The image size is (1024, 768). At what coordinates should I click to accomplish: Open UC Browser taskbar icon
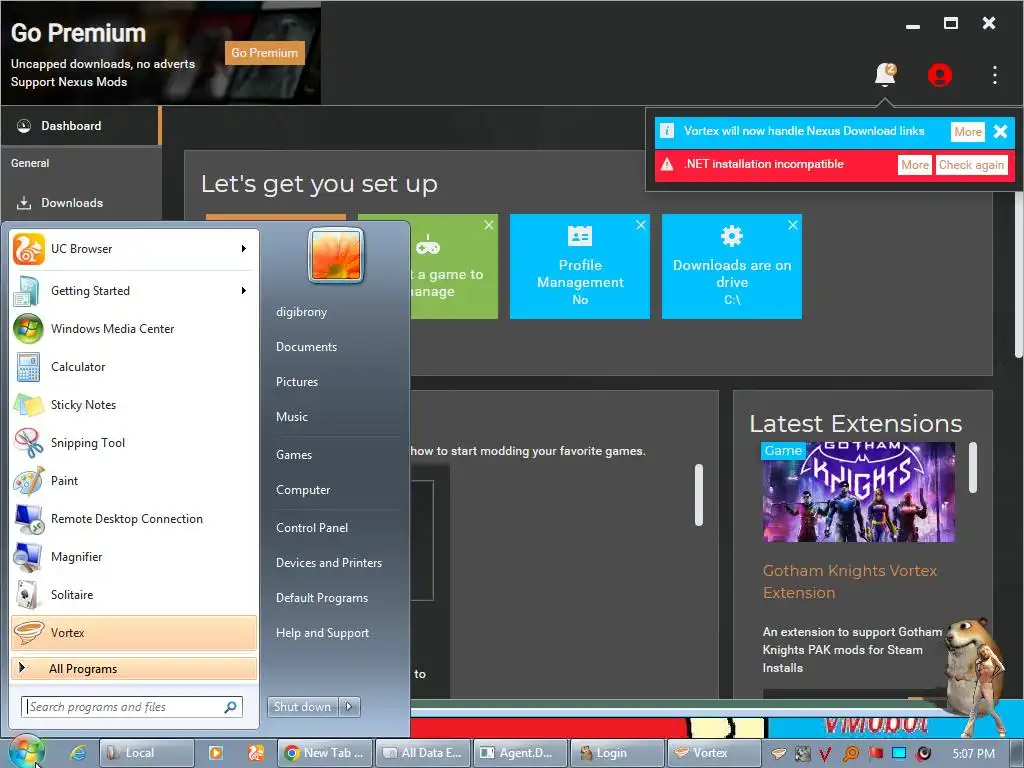coord(255,753)
